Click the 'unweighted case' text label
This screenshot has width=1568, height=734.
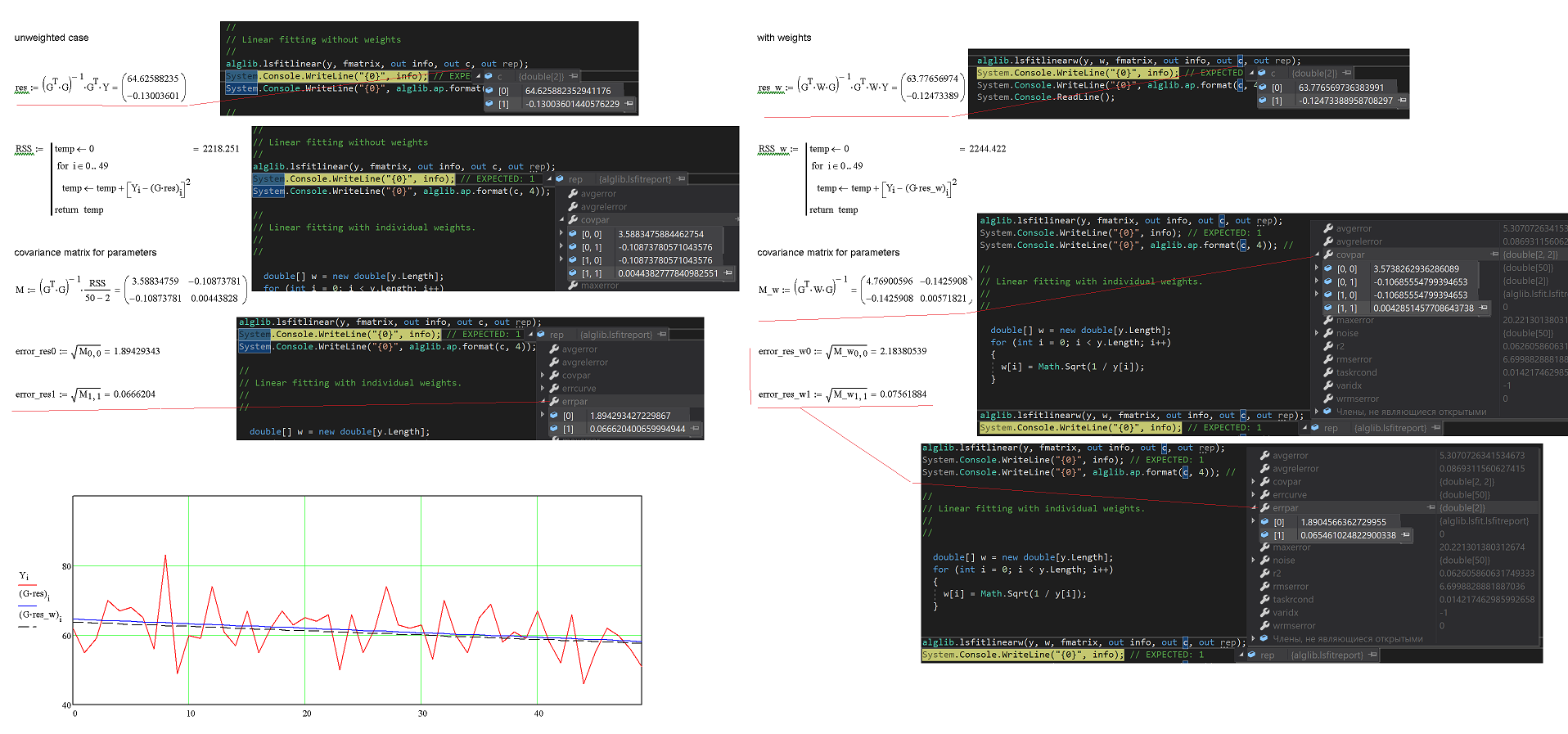click(52, 38)
